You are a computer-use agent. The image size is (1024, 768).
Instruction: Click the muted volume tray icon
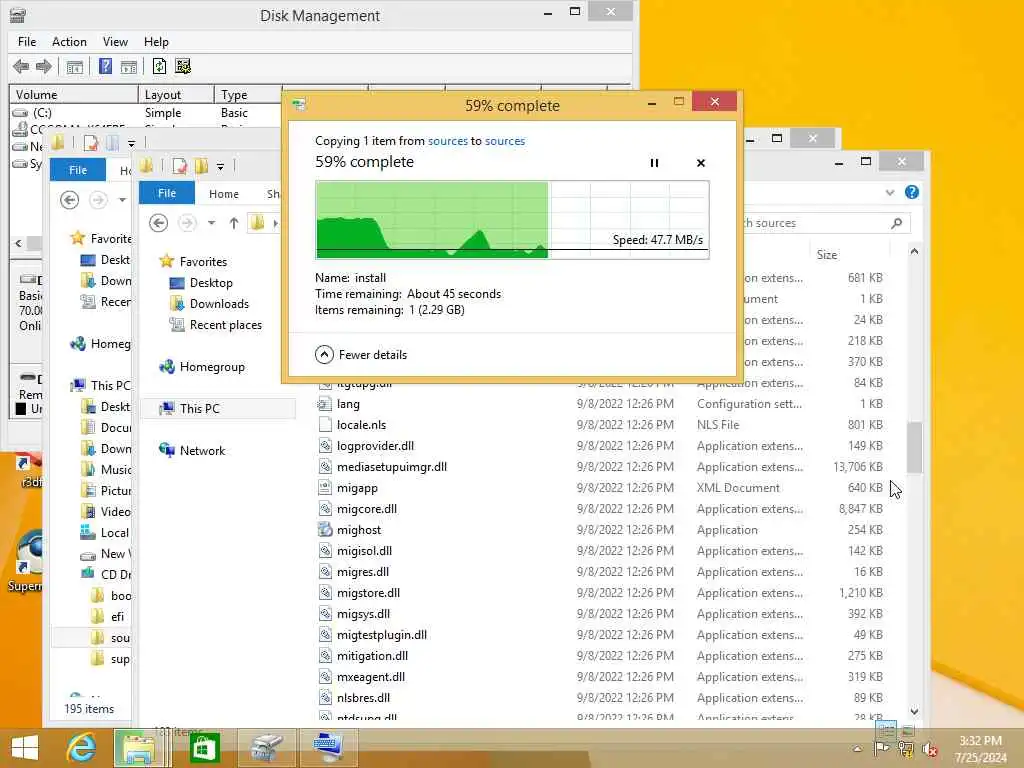[929, 749]
